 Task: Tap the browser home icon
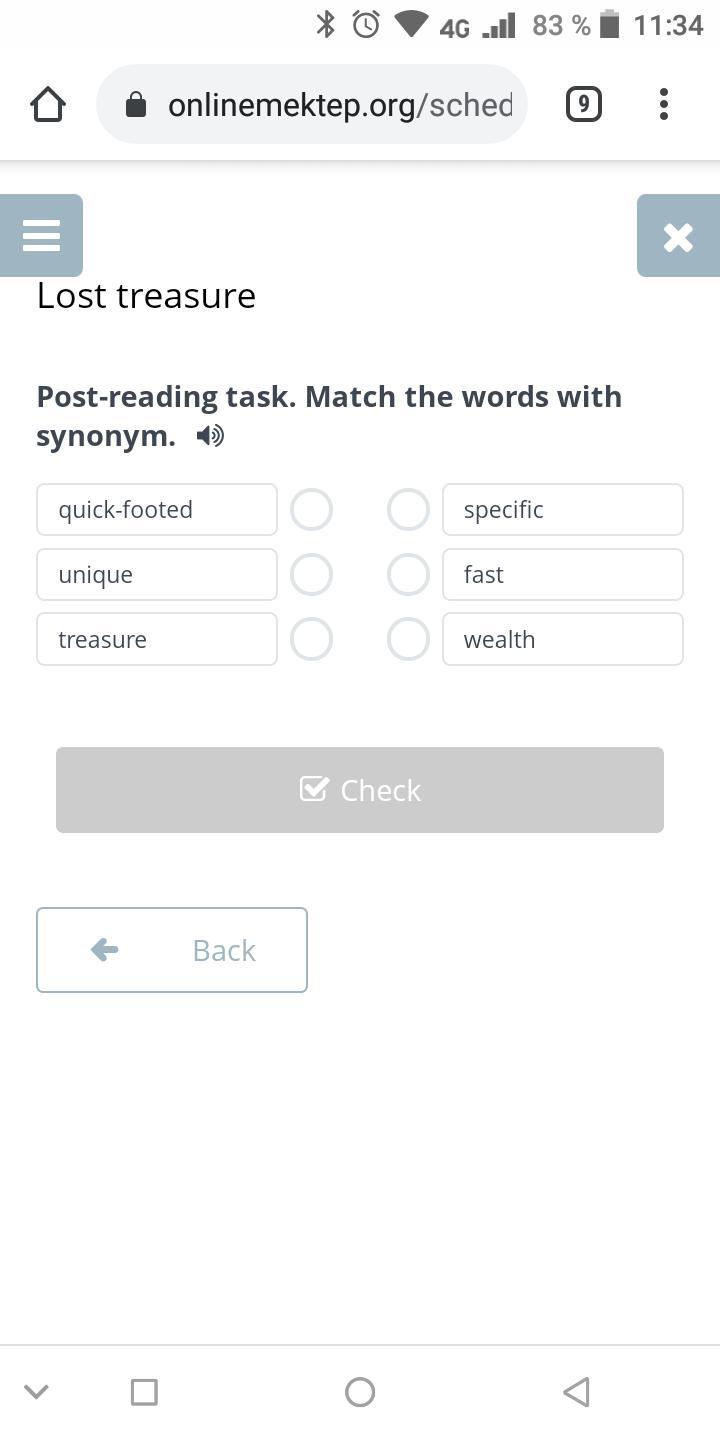point(48,104)
